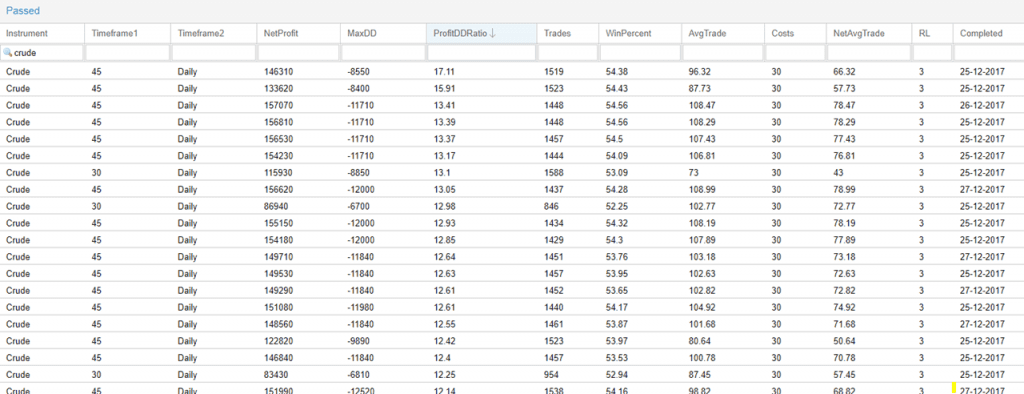Focus the RL filter field
Viewport: 1024px width, 394px height.
932,53
